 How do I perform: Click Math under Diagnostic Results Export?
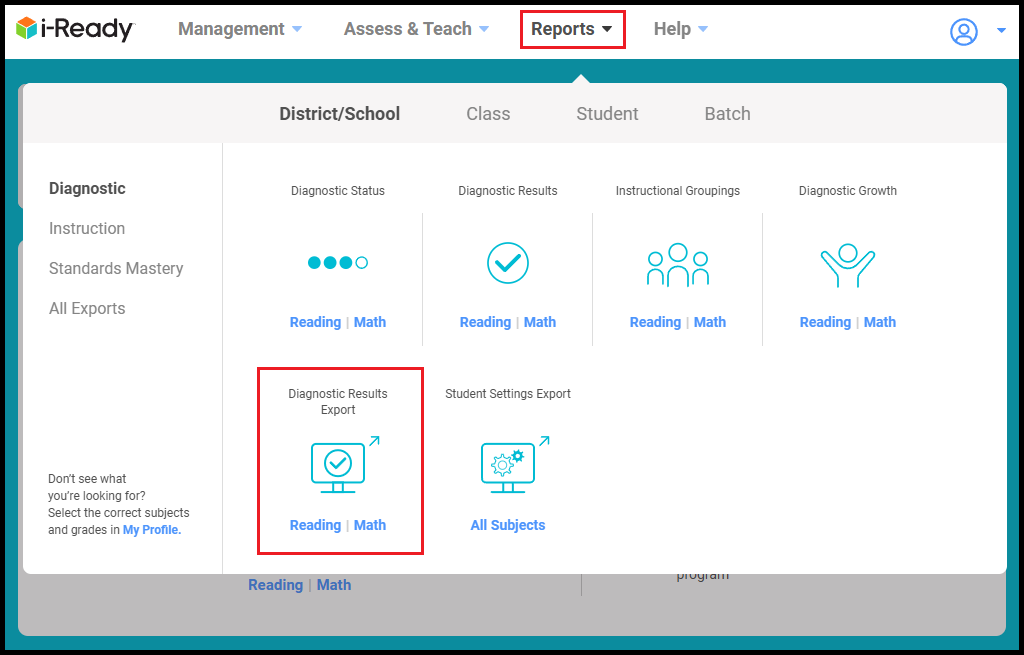[370, 525]
